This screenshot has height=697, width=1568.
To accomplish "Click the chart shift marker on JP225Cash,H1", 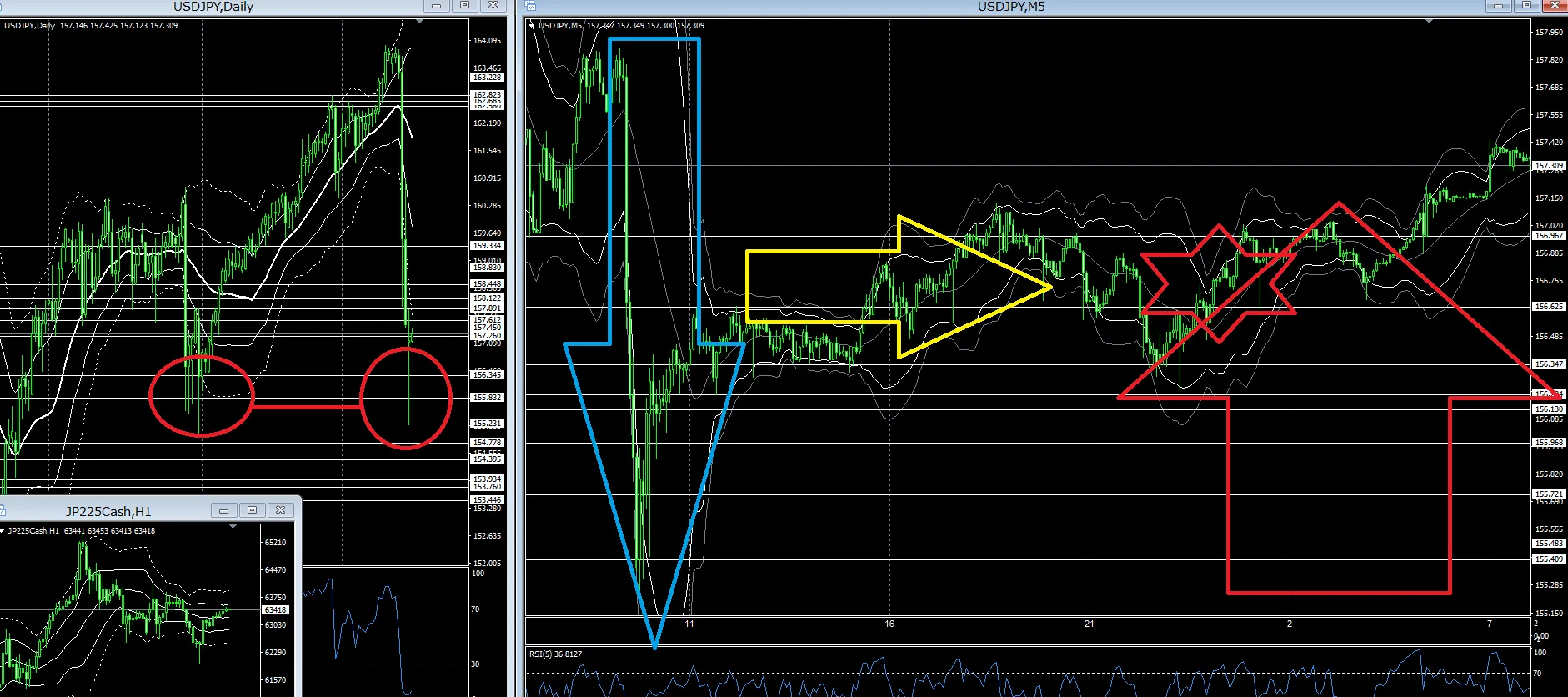I will pyautogui.click(x=233, y=527).
